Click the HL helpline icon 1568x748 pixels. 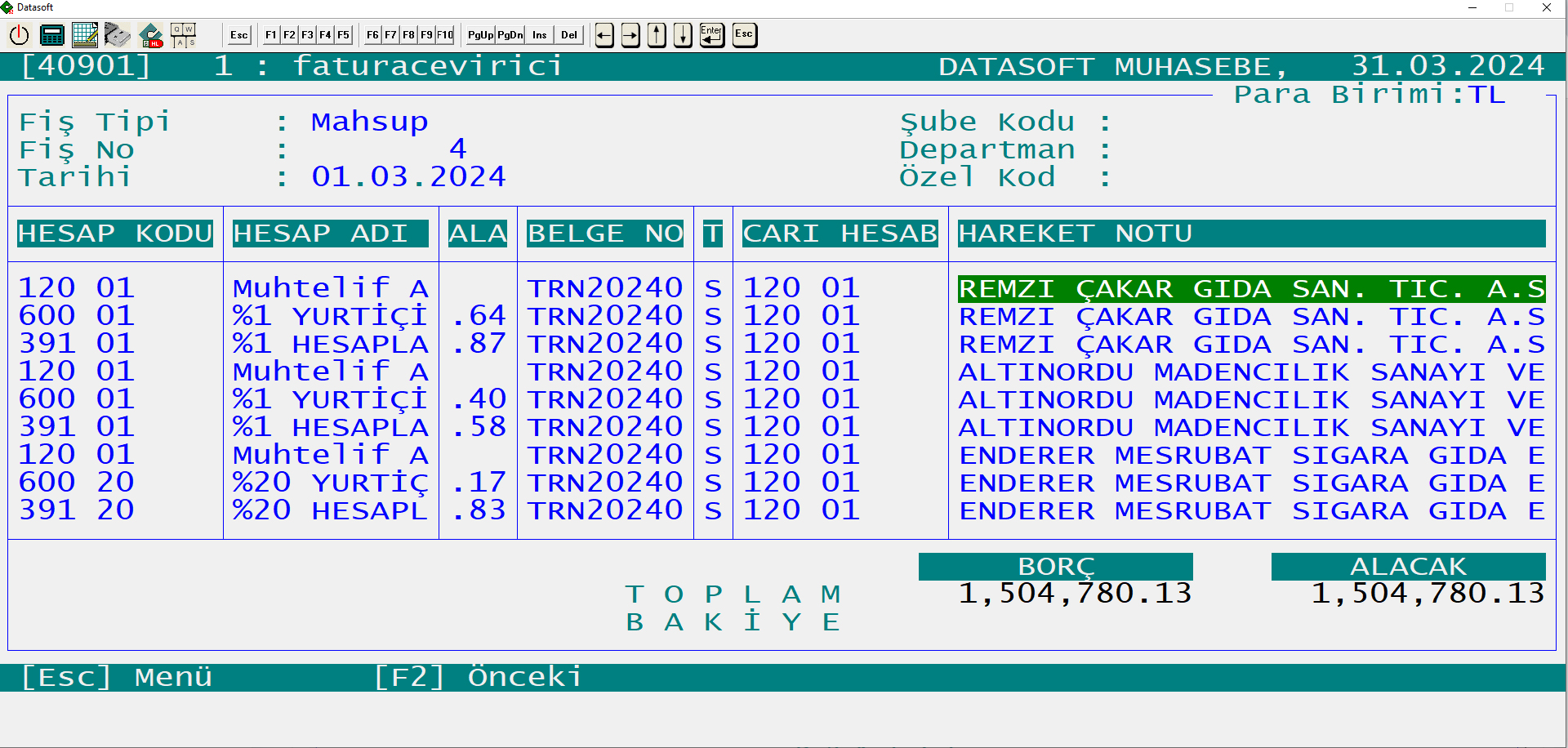(x=151, y=35)
